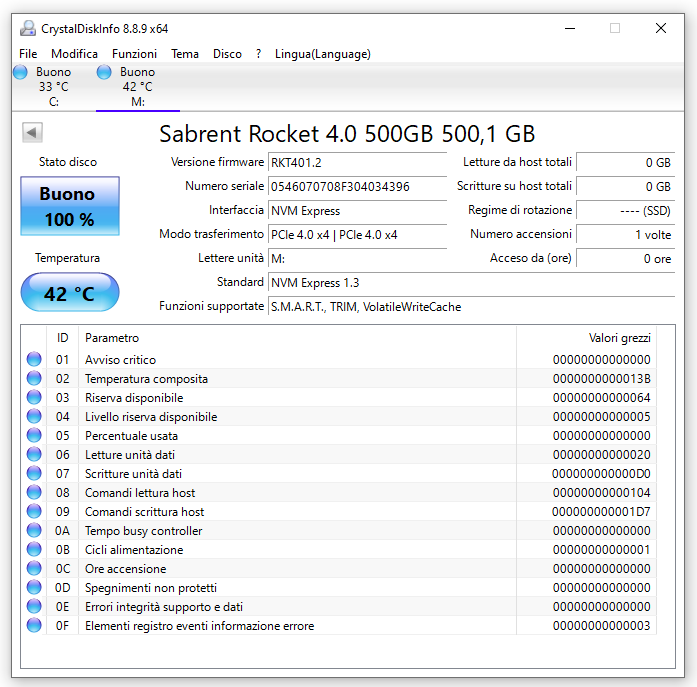Click raw value 000000000013B
The width and height of the screenshot is (697, 687).
[x=601, y=379]
